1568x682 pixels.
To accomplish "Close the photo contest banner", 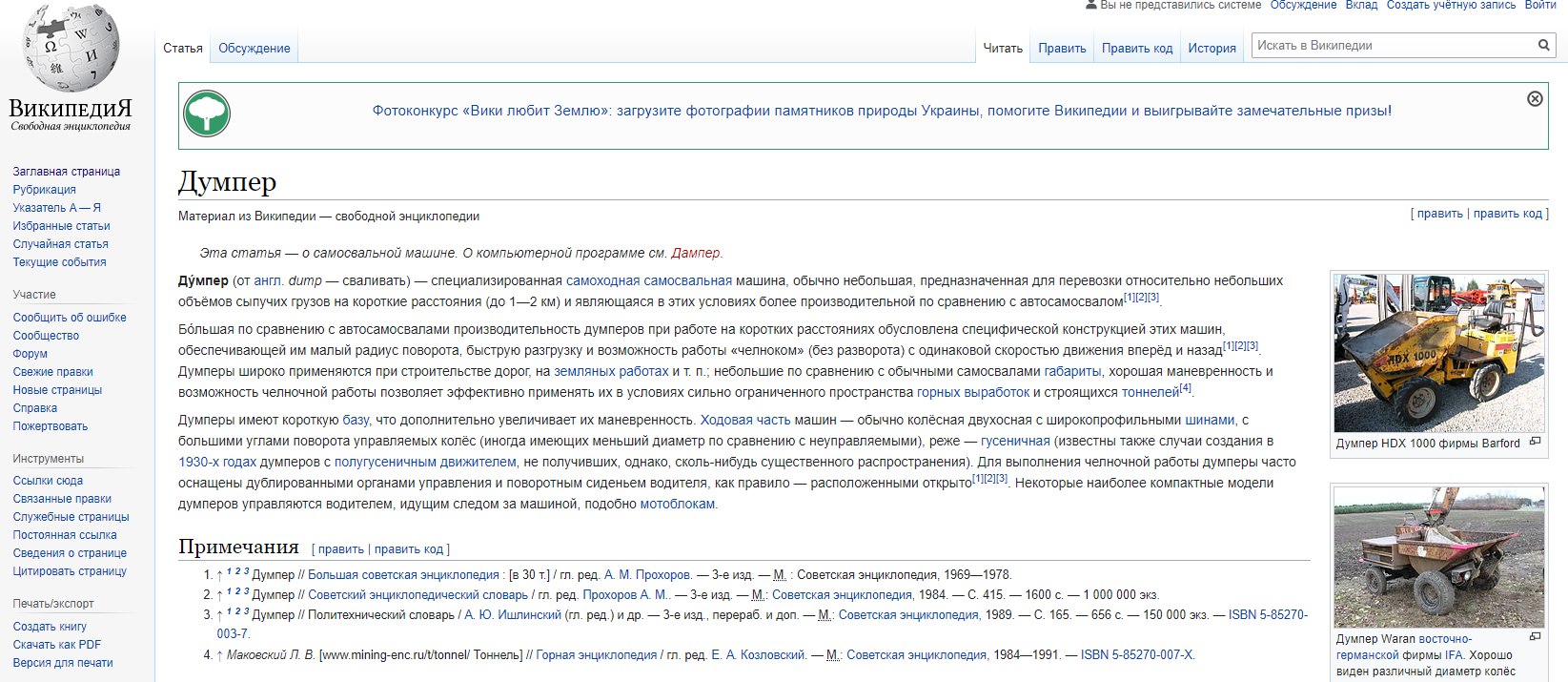I will (1535, 98).
